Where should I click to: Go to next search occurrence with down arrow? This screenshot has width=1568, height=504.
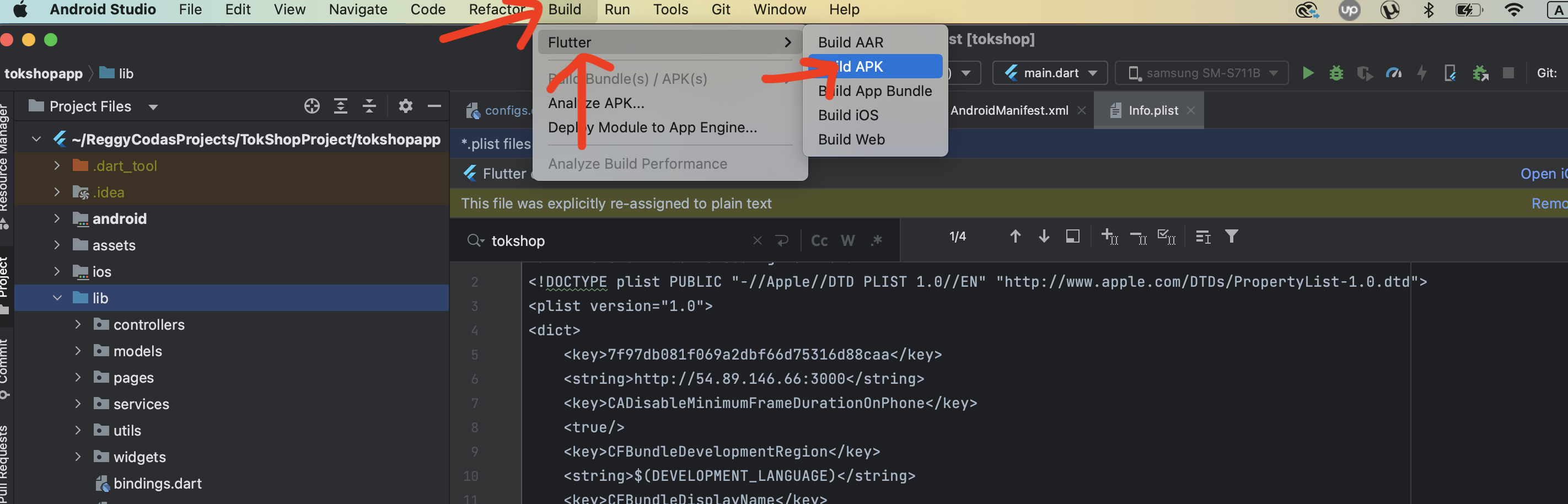[x=1043, y=236]
